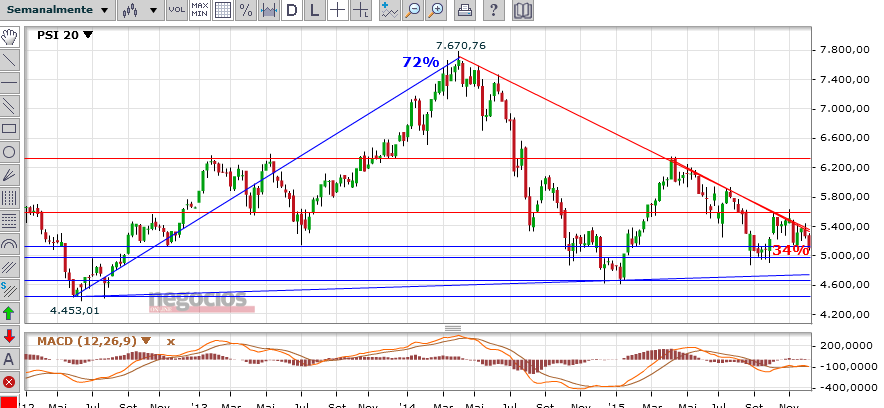Select the diagonal trend line tool
Image resolution: width=884 pixels, height=408 pixels.
click(x=9, y=60)
